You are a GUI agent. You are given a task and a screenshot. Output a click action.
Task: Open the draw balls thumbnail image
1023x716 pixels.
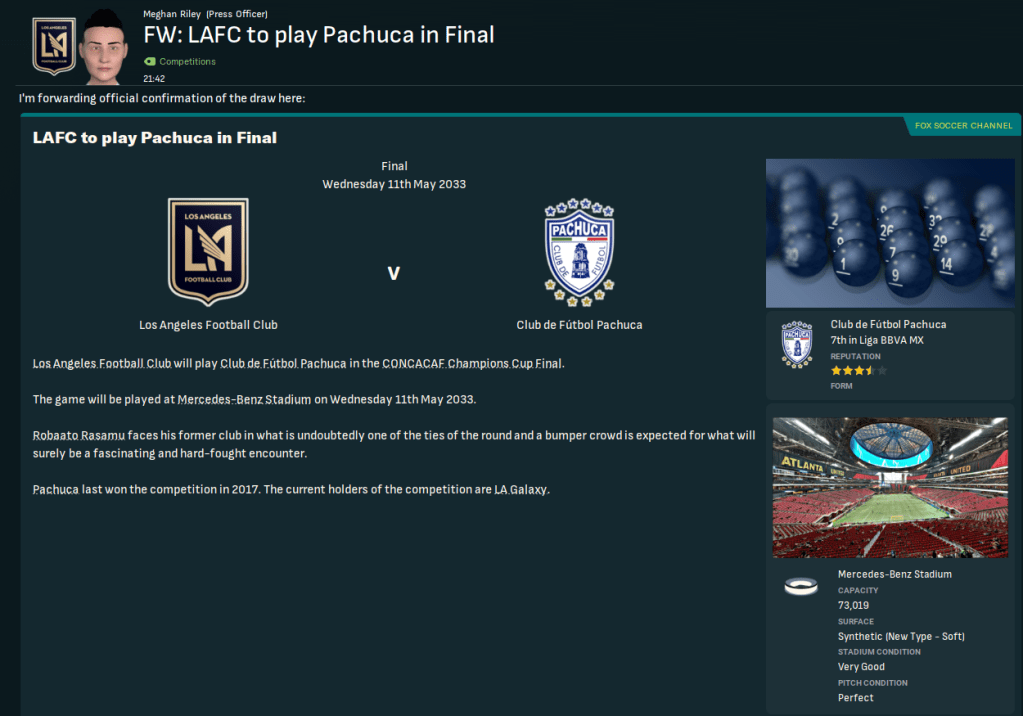coord(890,233)
